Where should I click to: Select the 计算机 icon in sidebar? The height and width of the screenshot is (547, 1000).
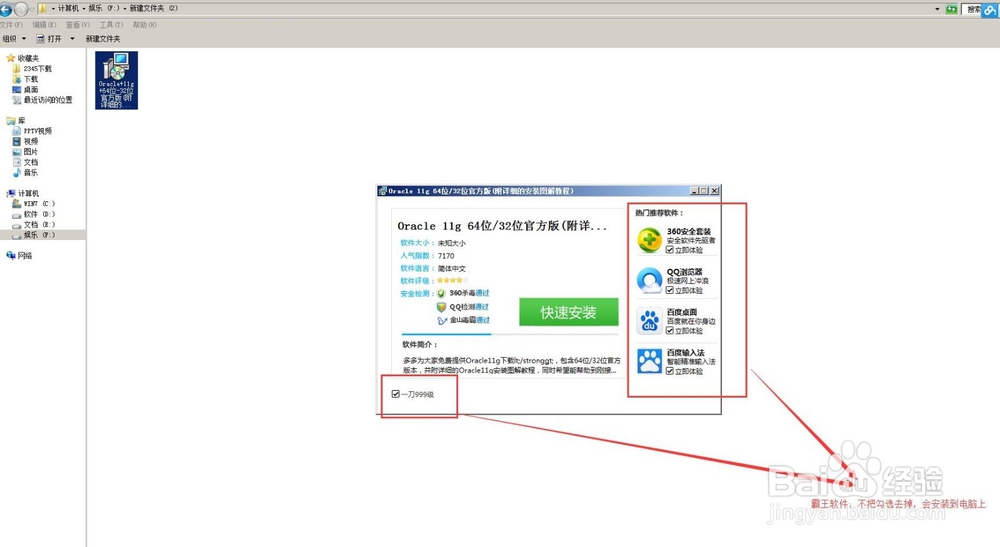(10, 193)
